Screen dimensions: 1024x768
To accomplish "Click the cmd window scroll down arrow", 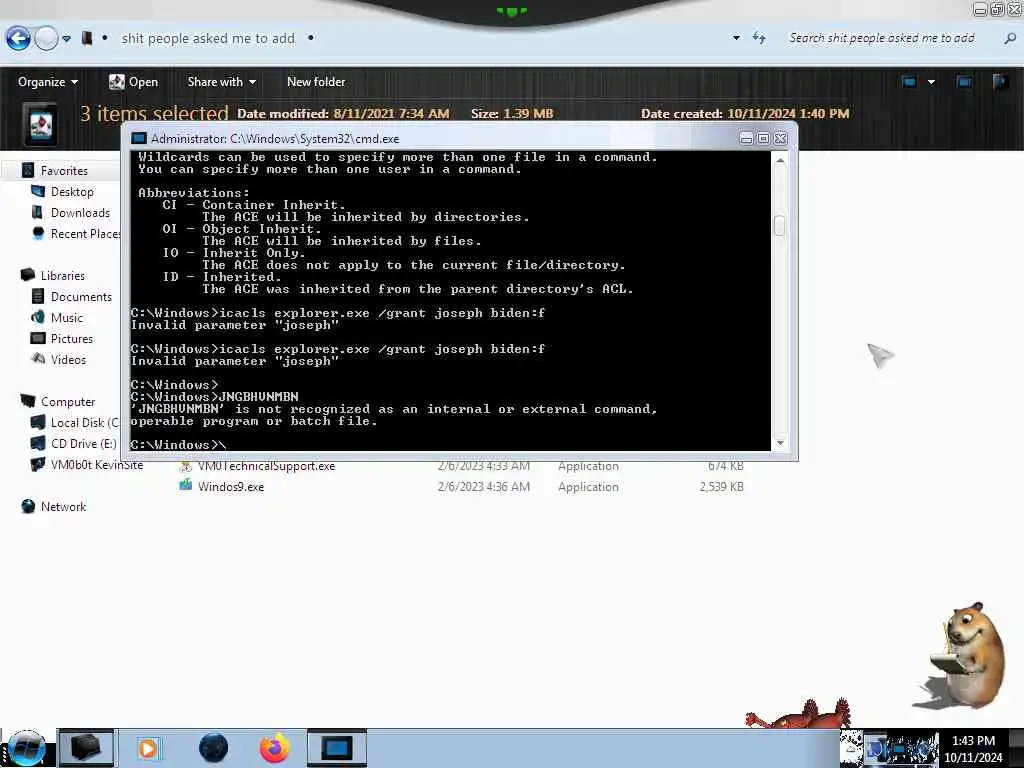I will (x=780, y=443).
